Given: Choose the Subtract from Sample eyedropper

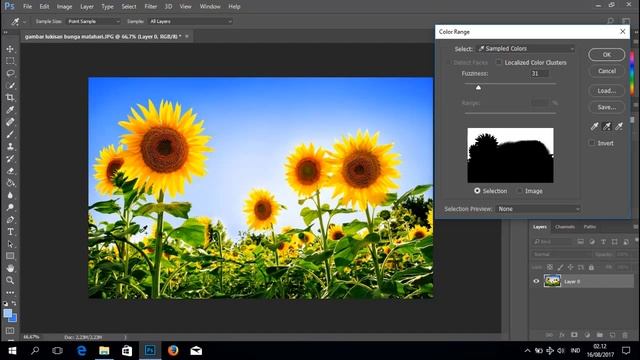Looking at the screenshot, I should 619,127.
